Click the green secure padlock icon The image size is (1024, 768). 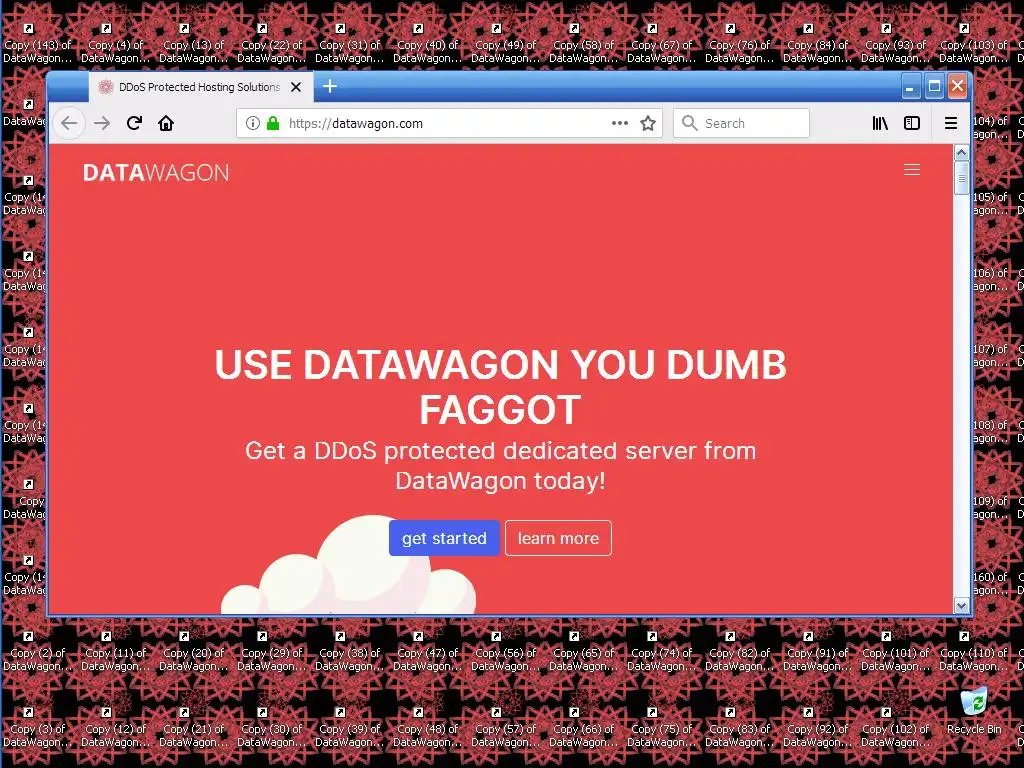tap(273, 123)
